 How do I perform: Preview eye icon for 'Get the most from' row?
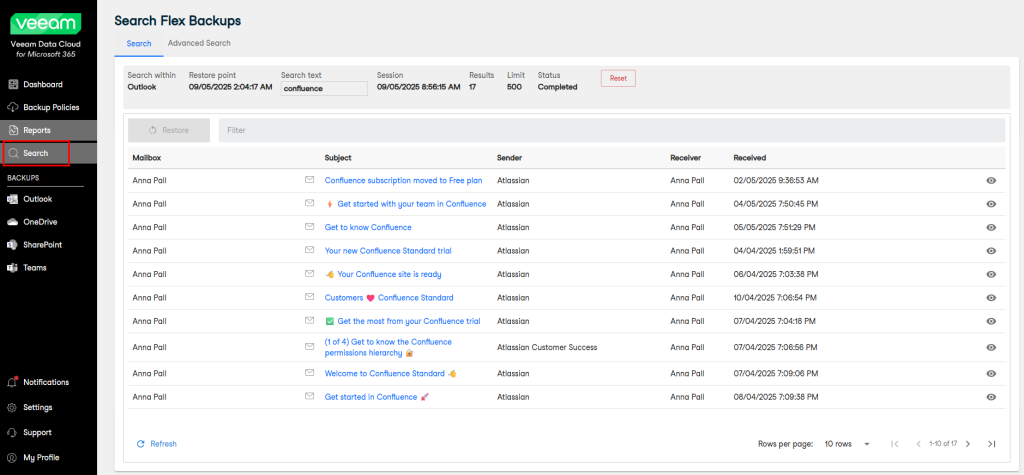991,321
